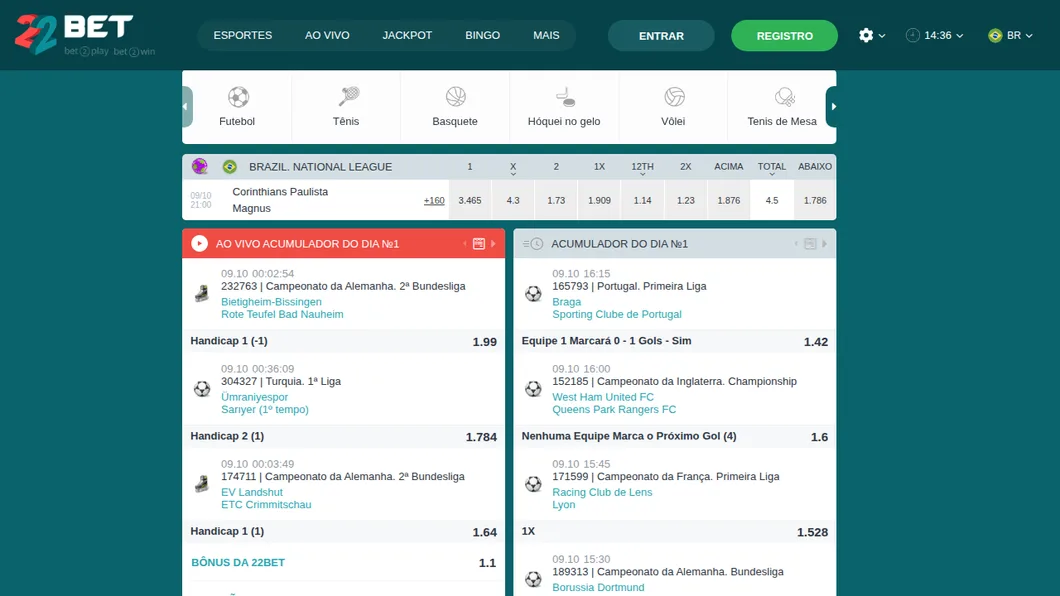The image size is (1060, 596).
Task: Open the Sporting Clube de Portugal link
Action: coord(617,314)
